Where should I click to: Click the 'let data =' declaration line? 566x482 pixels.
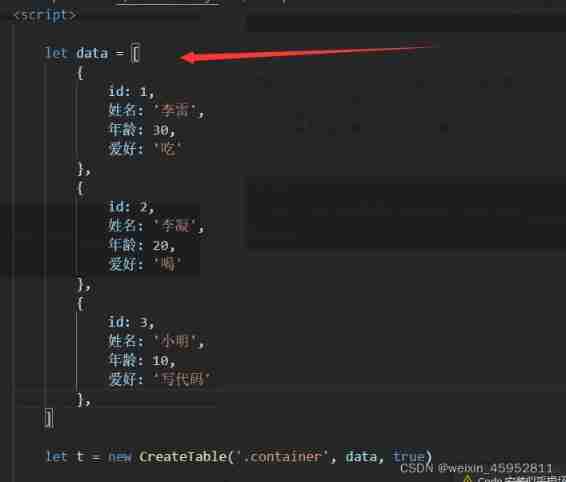(92, 53)
